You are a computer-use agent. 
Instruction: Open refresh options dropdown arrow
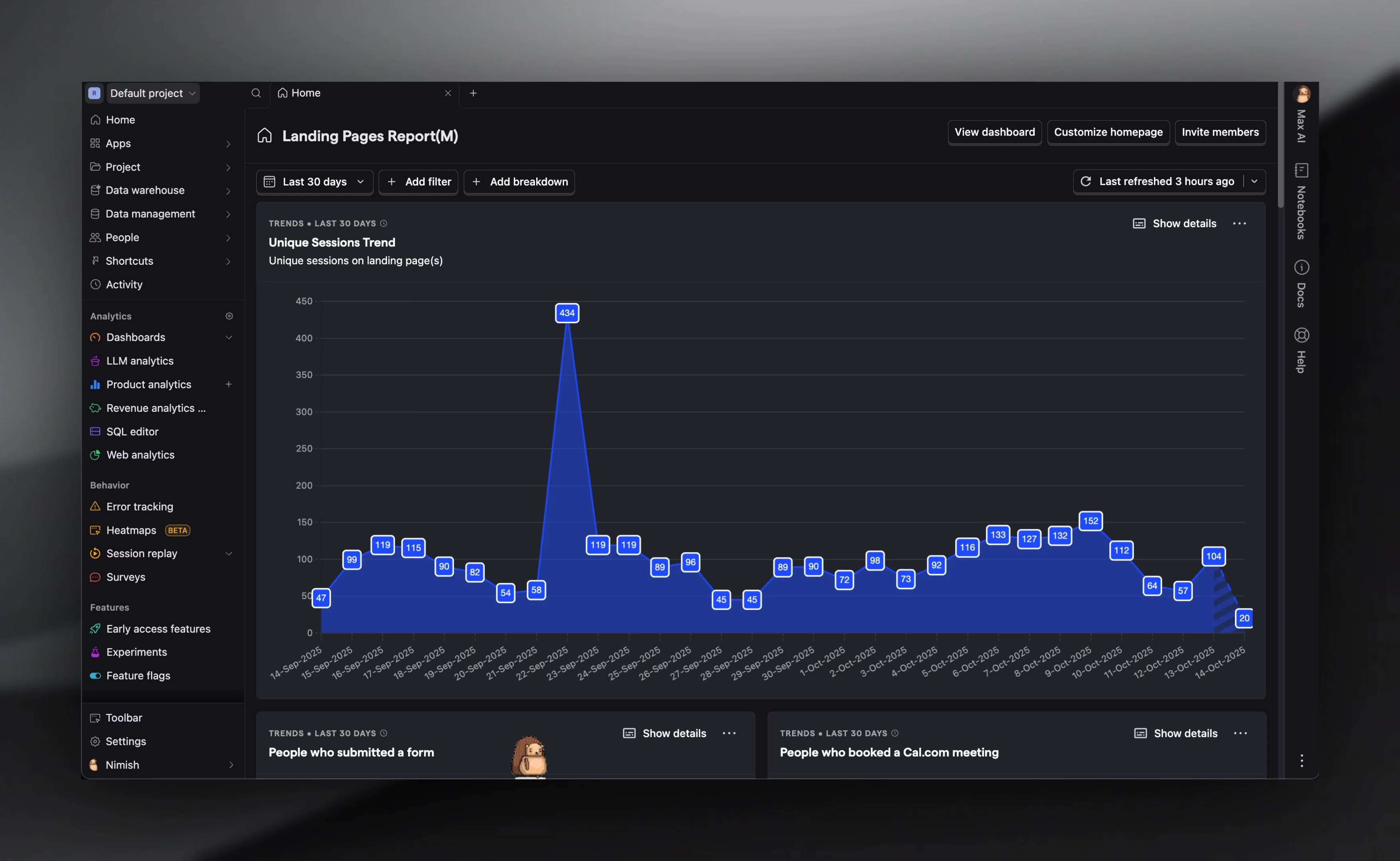tap(1254, 181)
